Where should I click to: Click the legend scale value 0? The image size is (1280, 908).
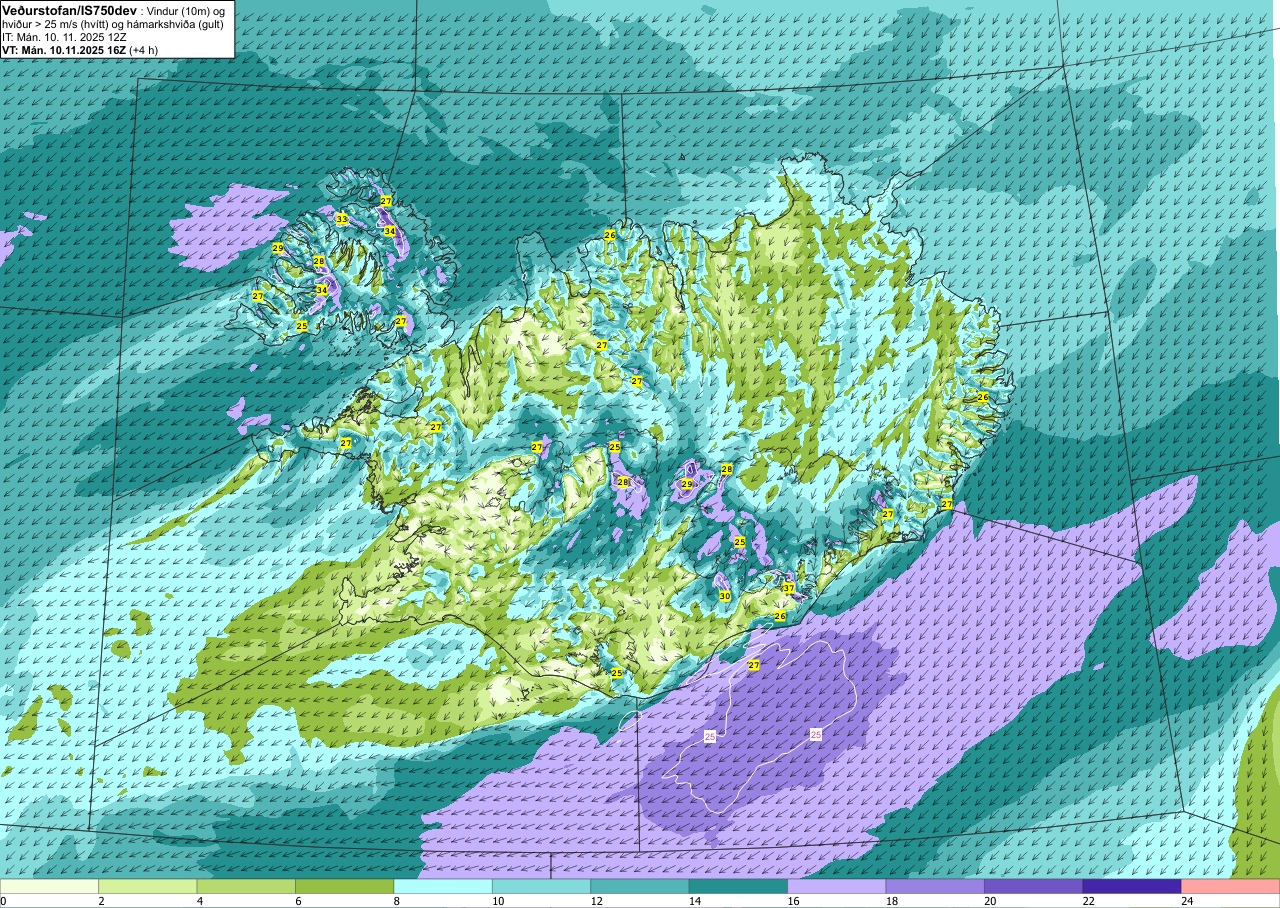[x=4, y=901]
